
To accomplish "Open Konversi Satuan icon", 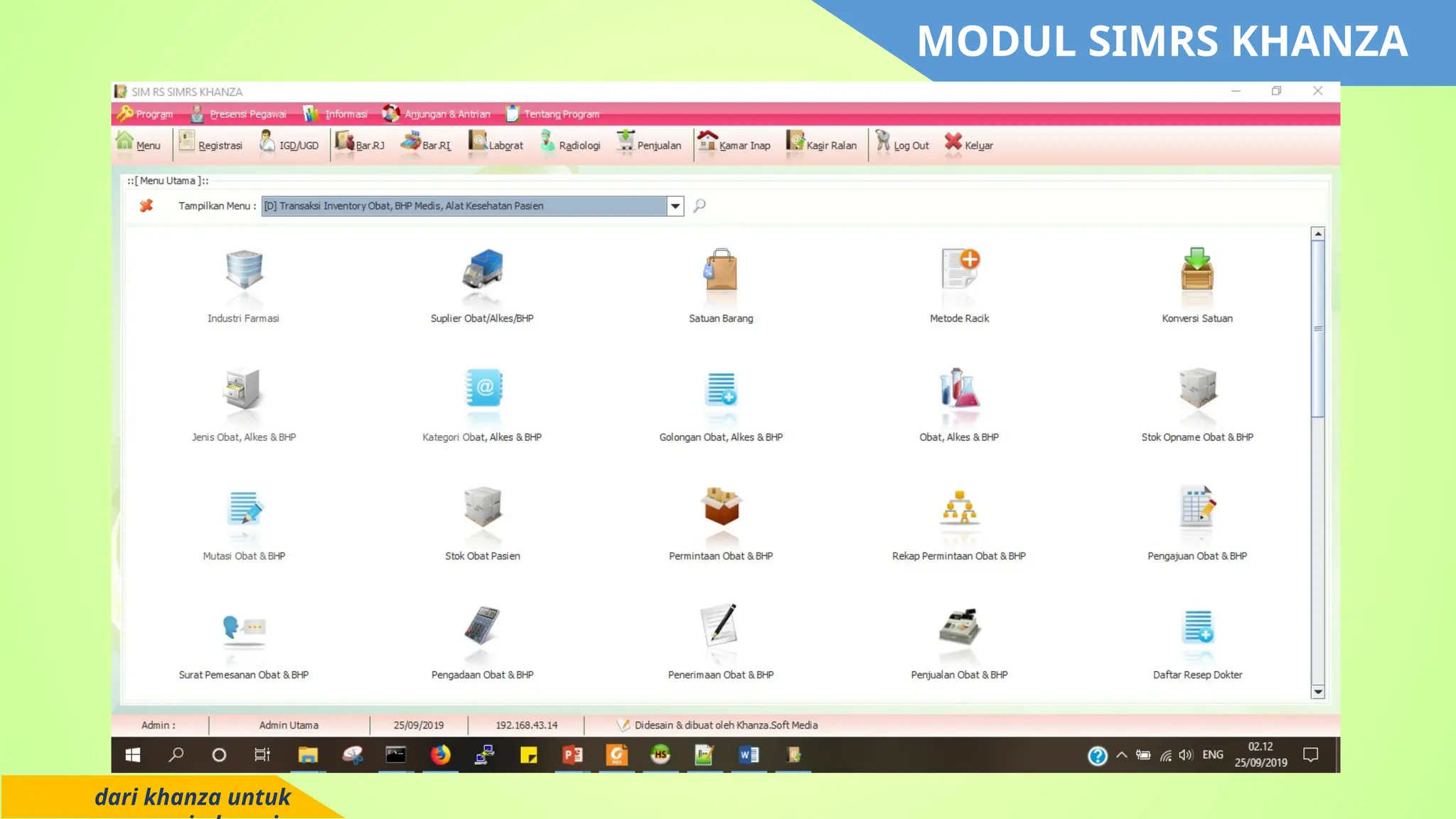I will pyautogui.click(x=1197, y=270).
